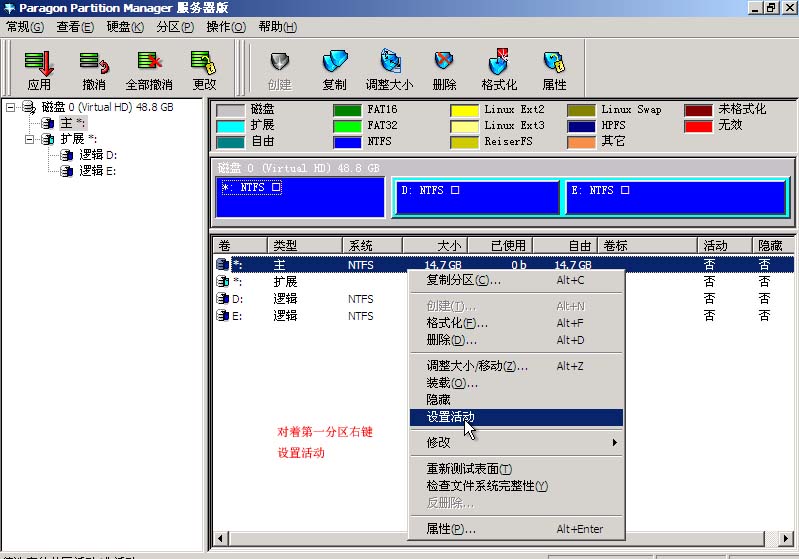
Task: Open the 分区(P) menu
Action: tap(175, 26)
